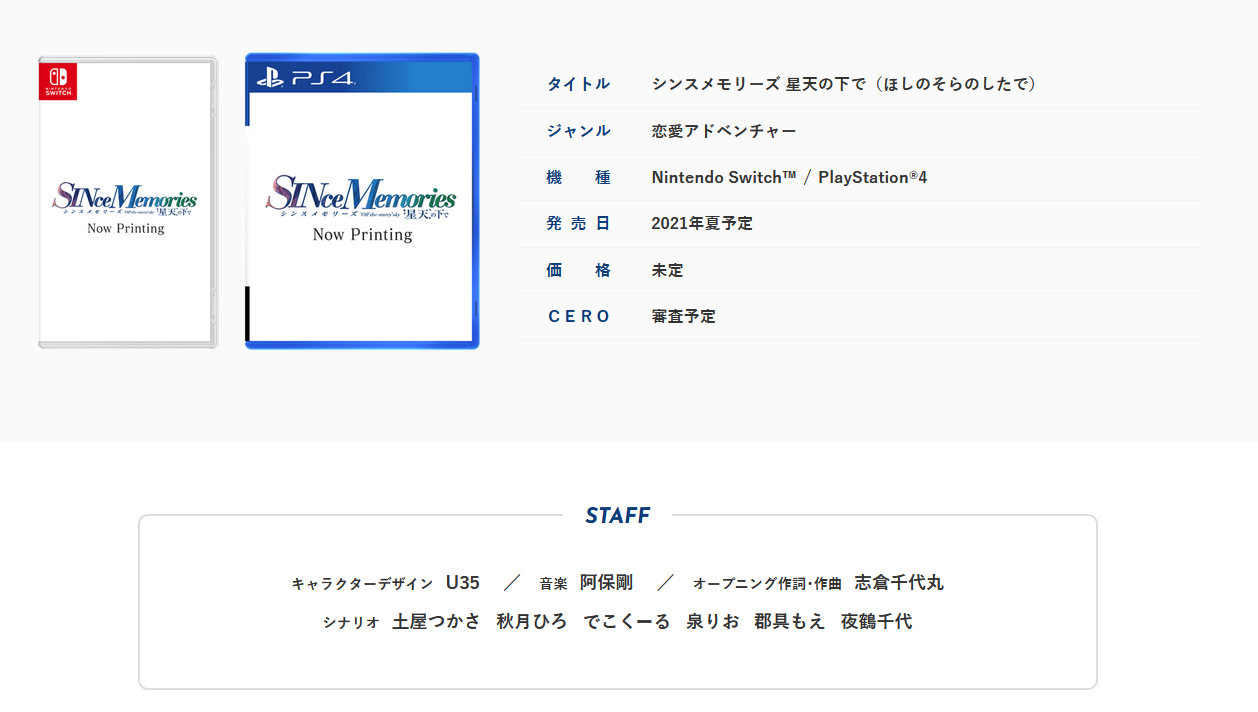Image resolution: width=1258 pixels, height=712 pixels.
Task: Click the SINce Memories logo on Switch cover
Action: 125,199
